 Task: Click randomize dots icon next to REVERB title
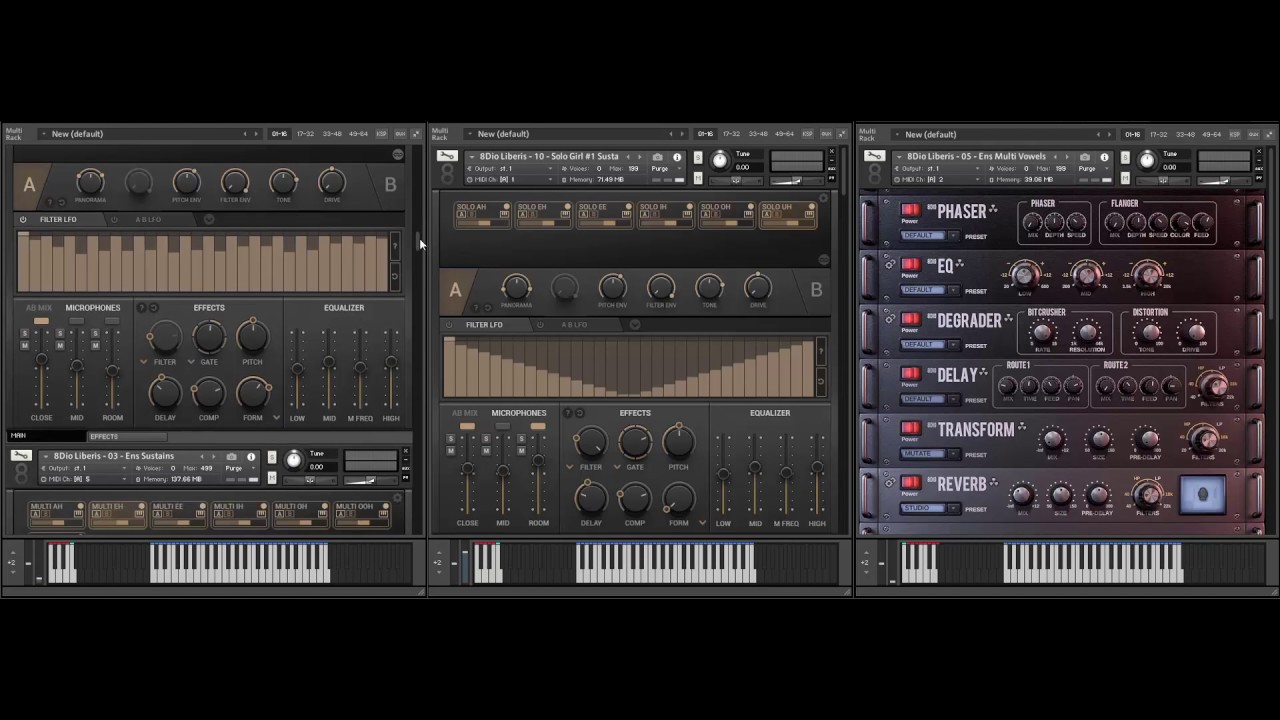pyautogui.click(x=994, y=483)
